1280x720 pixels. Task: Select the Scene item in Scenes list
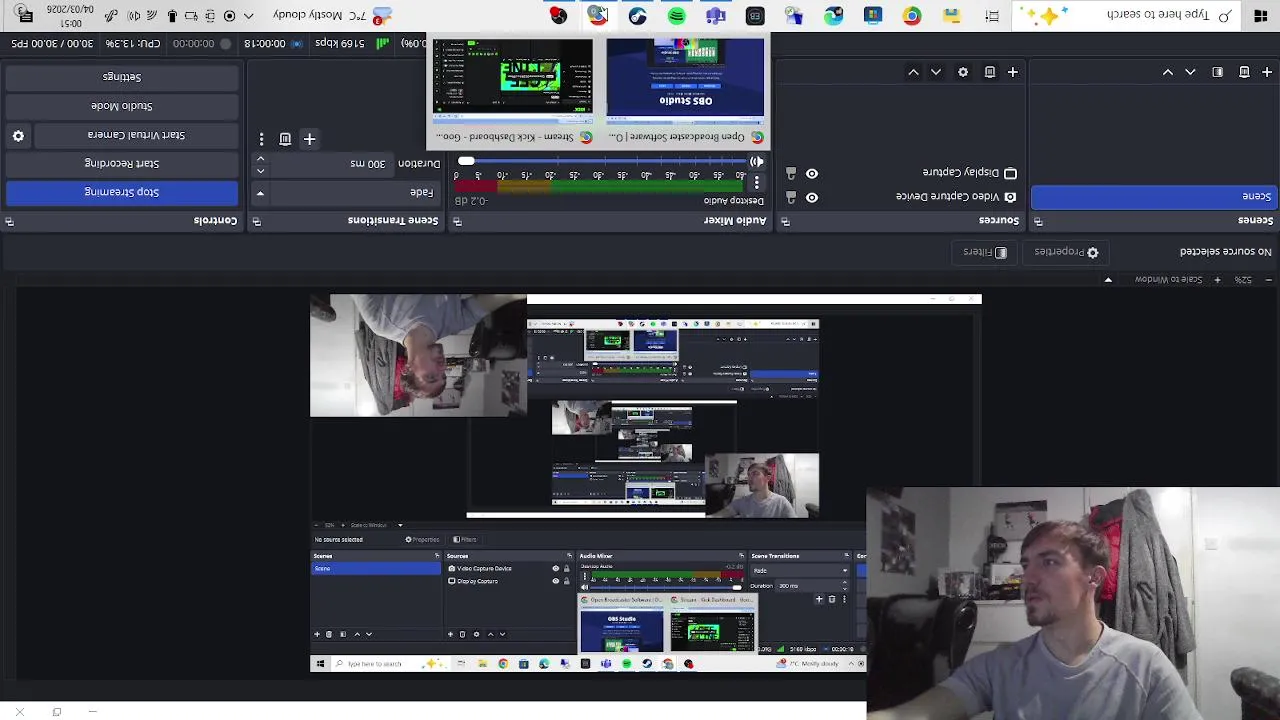(x=1154, y=197)
